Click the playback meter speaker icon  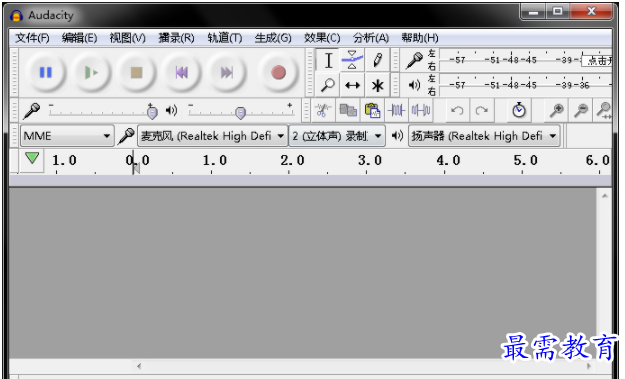(x=415, y=85)
